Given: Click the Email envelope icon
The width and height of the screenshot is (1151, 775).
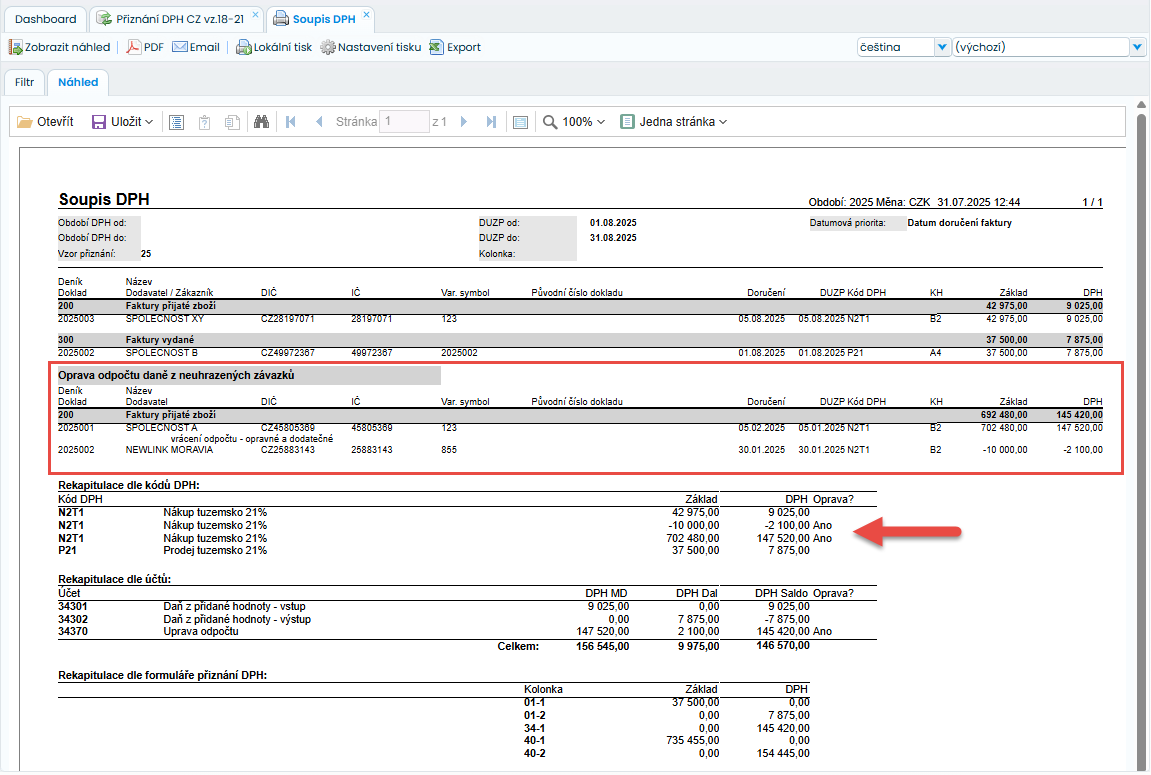Looking at the screenshot, I should [x=180, y=47].
